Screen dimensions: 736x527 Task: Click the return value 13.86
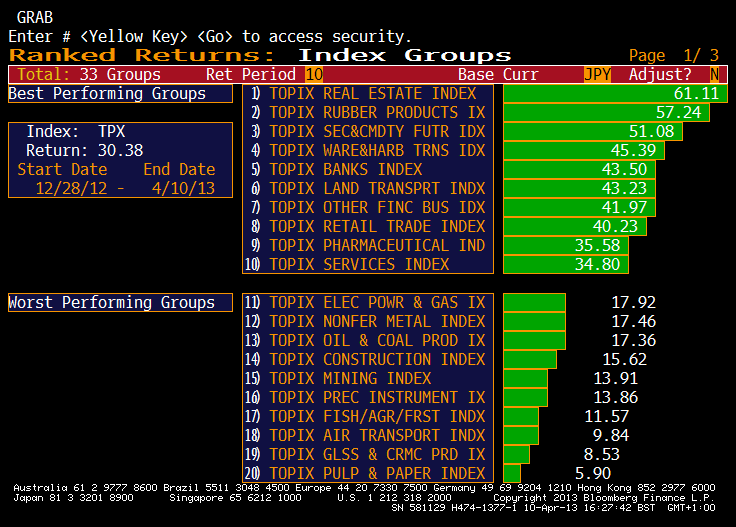point(615,397)
